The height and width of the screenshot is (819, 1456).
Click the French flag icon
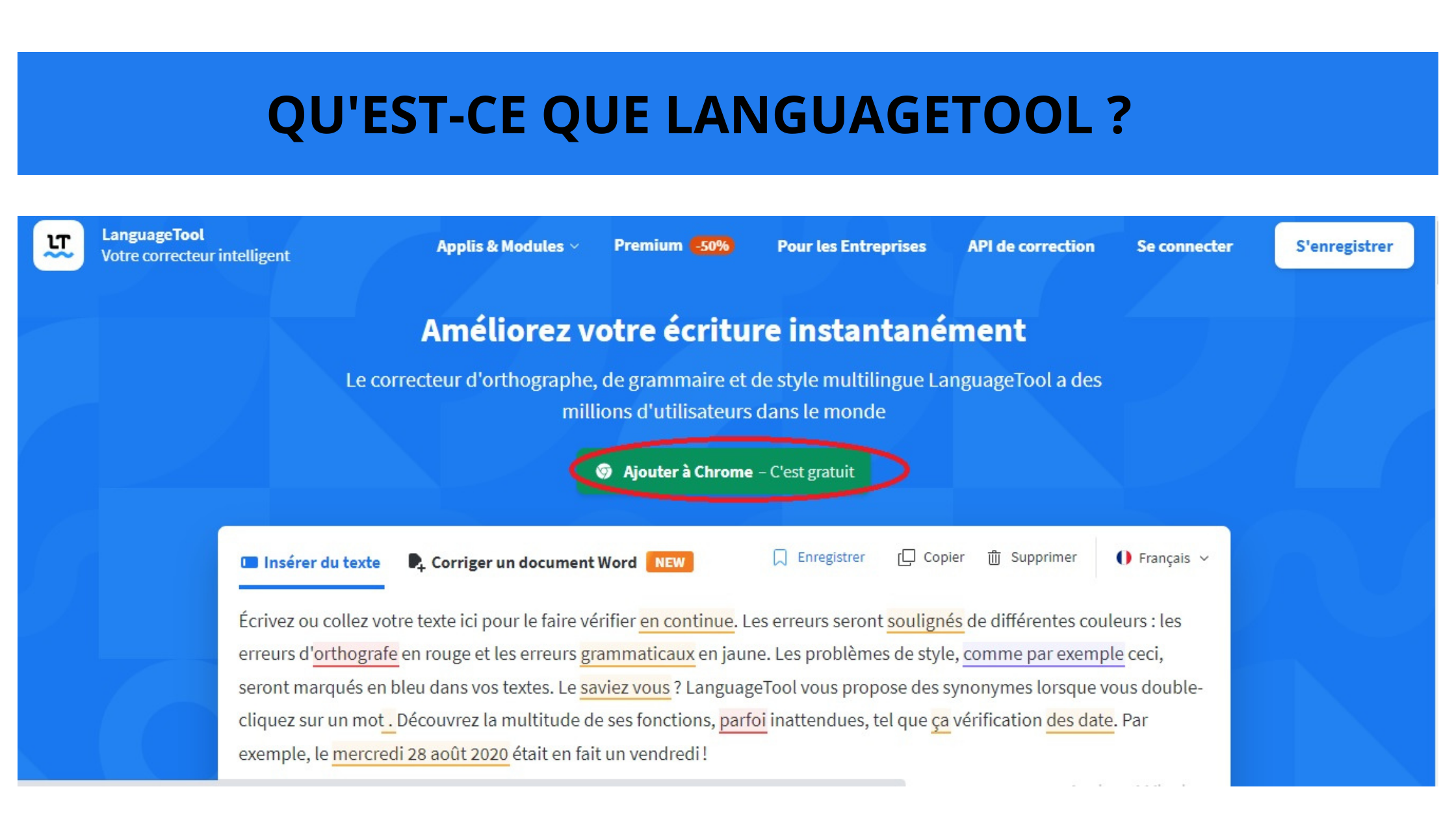(1124, 558)
